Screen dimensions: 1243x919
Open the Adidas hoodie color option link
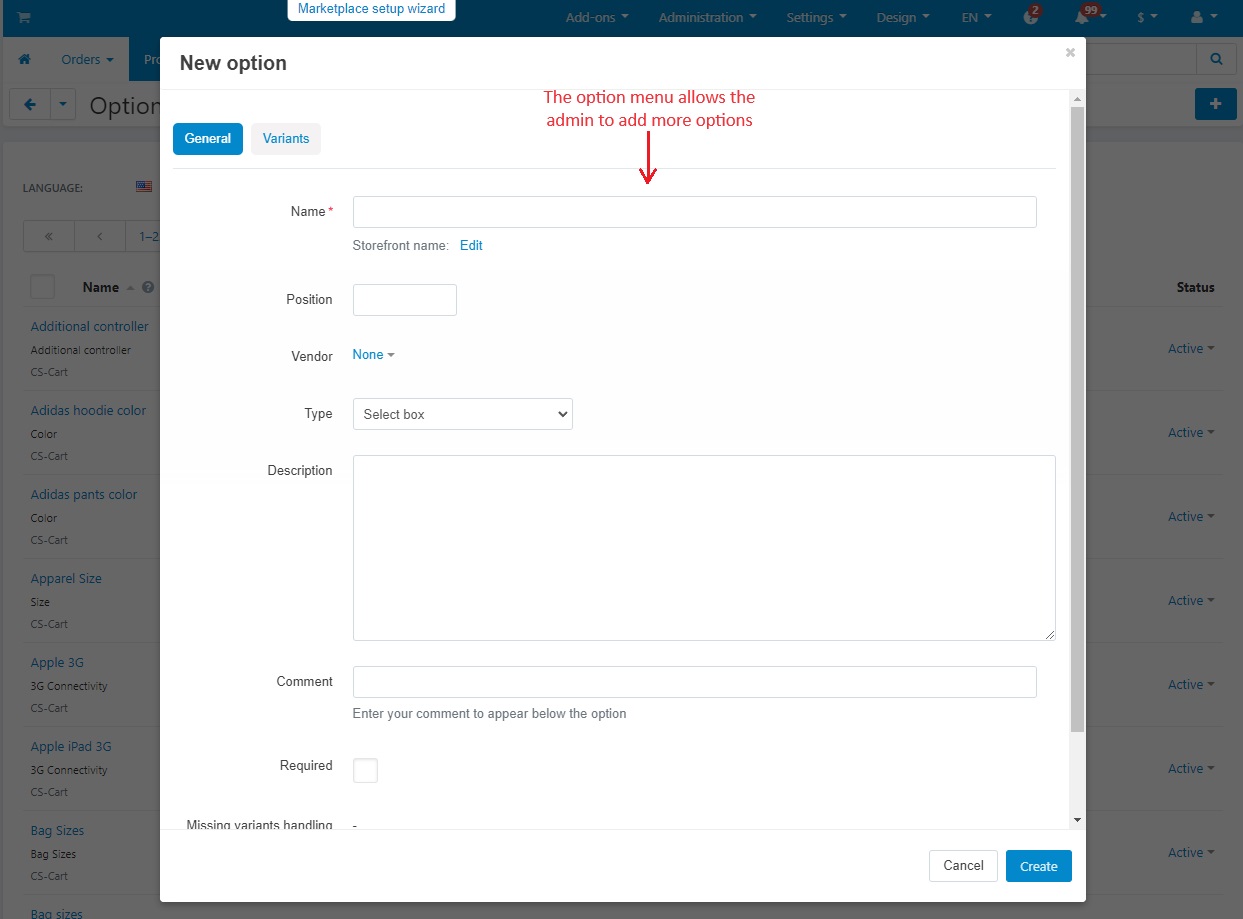pyautogui.click(x=88, y=411)
